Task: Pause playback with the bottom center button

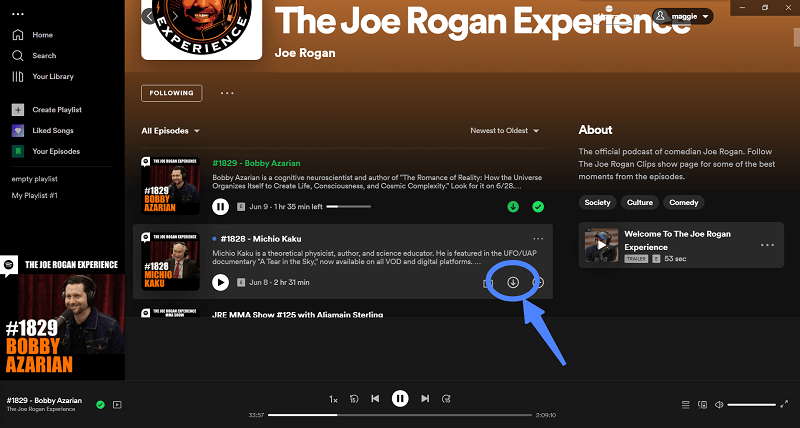Action: pyautogui.click(x=400, y=399)
